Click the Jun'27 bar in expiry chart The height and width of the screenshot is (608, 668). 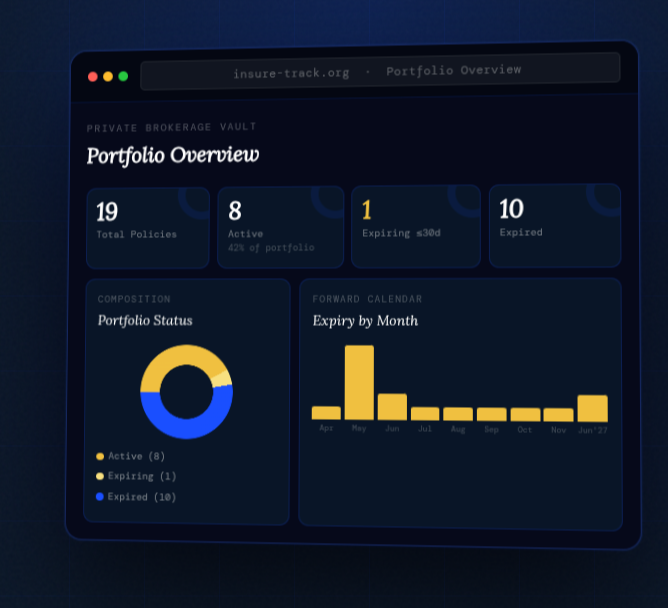pyautogui.click(x=593, y=409)
